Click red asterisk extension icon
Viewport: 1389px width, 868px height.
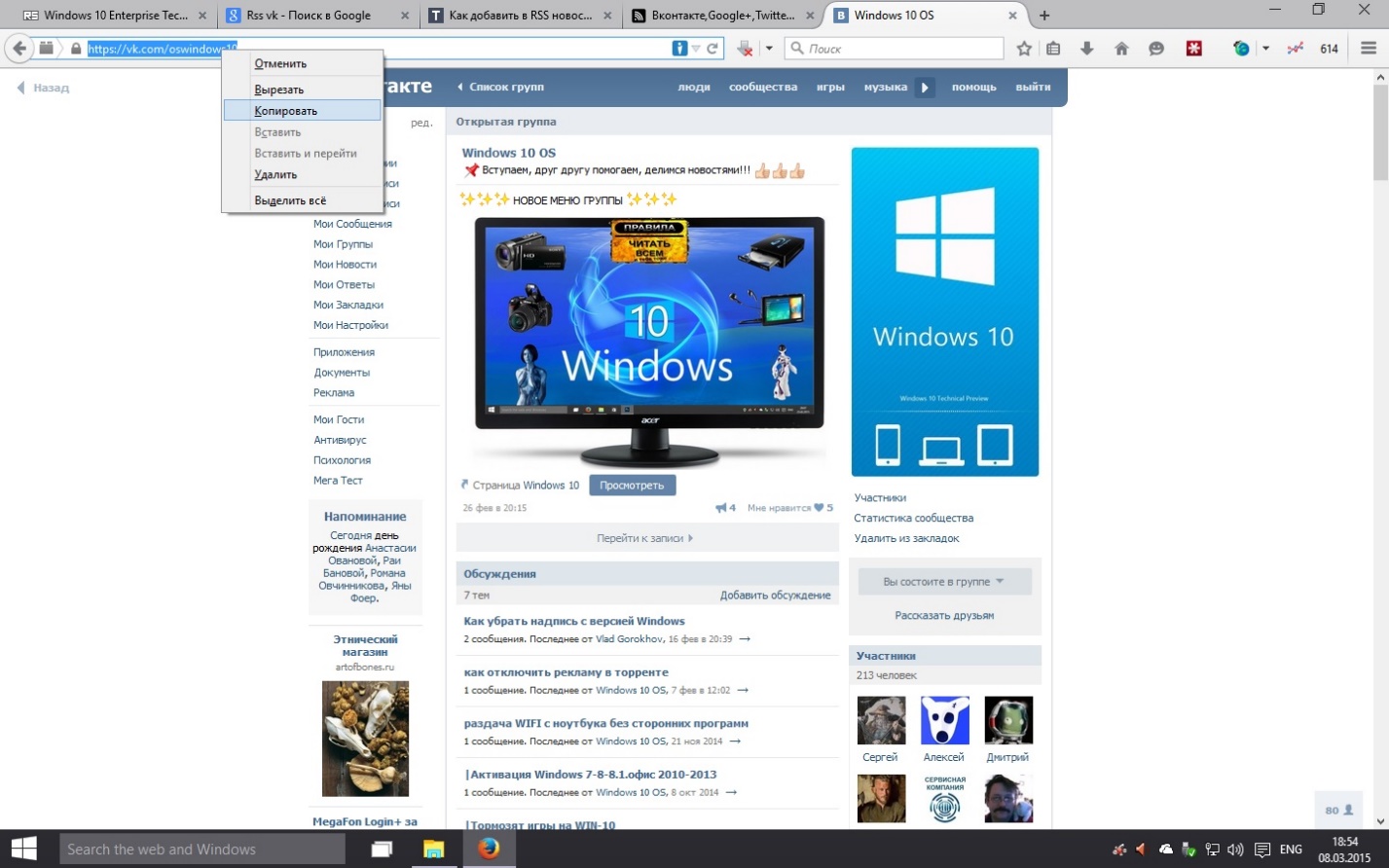coord(1194,49)
